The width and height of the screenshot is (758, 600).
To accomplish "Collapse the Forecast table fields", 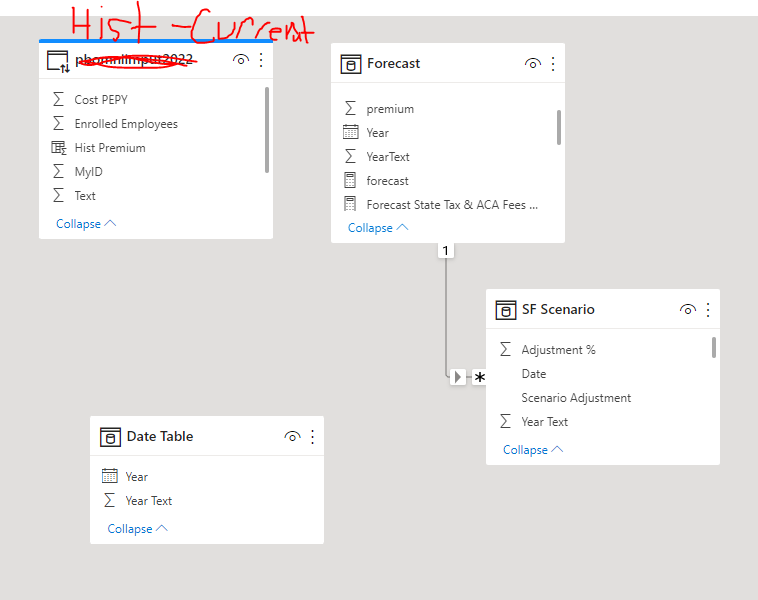I will [378, 228].
